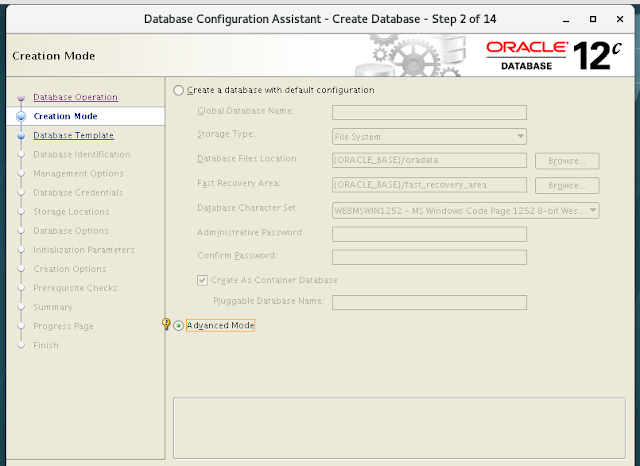This screenshot has width=640, height=466.
Task: Click the Database Files Location field
Action: tap(429, 160)
